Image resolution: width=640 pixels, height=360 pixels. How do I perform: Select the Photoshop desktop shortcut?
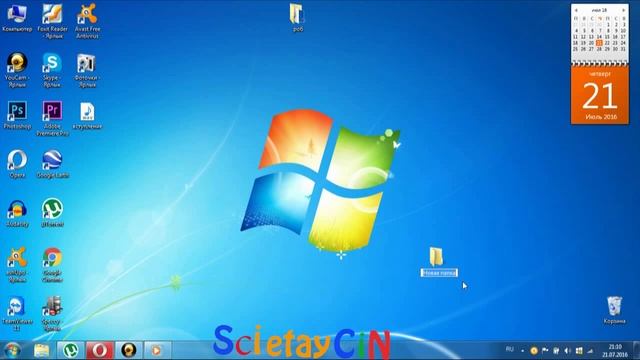(x=17, y=116)
